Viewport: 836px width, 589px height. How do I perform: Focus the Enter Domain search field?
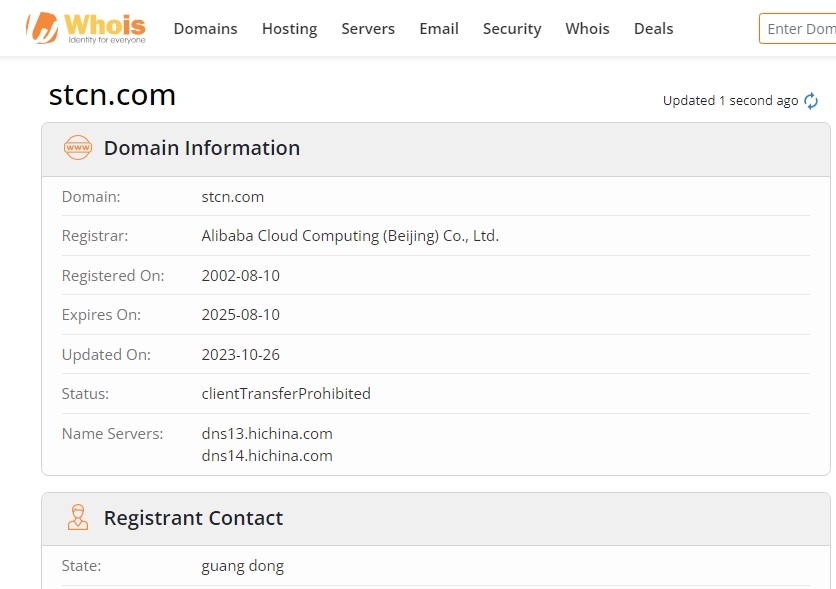click(x=798, y=29)
